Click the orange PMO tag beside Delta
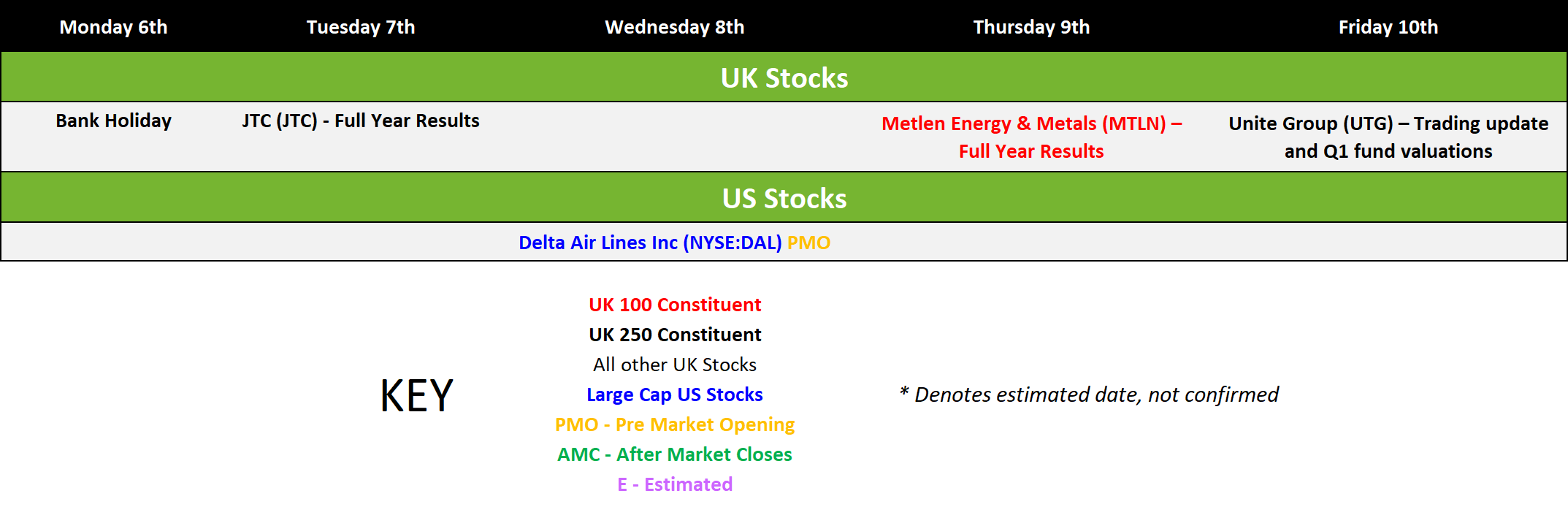 808,243
